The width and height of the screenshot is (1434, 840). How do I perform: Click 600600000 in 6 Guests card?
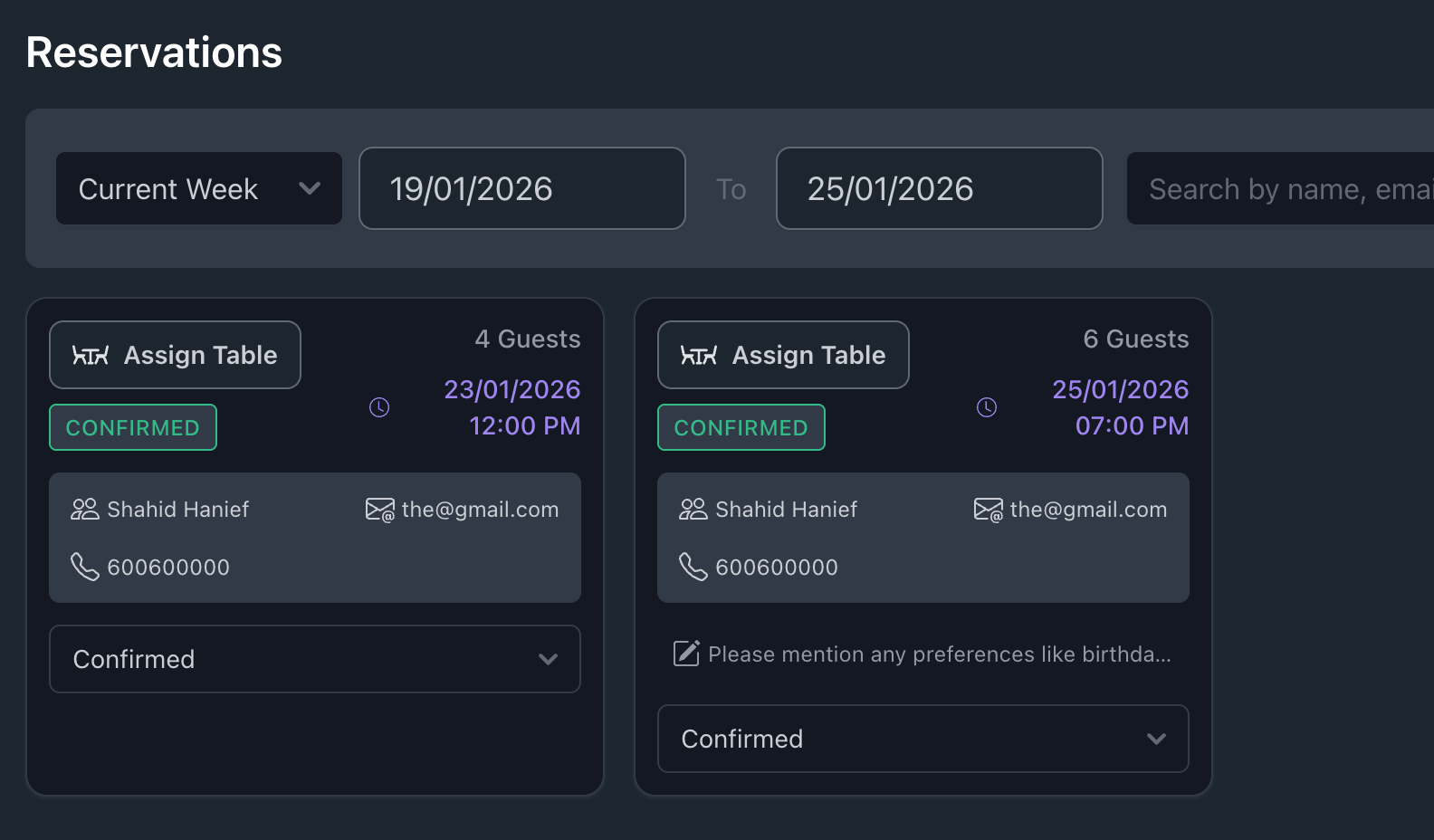(x=777, y=568)
